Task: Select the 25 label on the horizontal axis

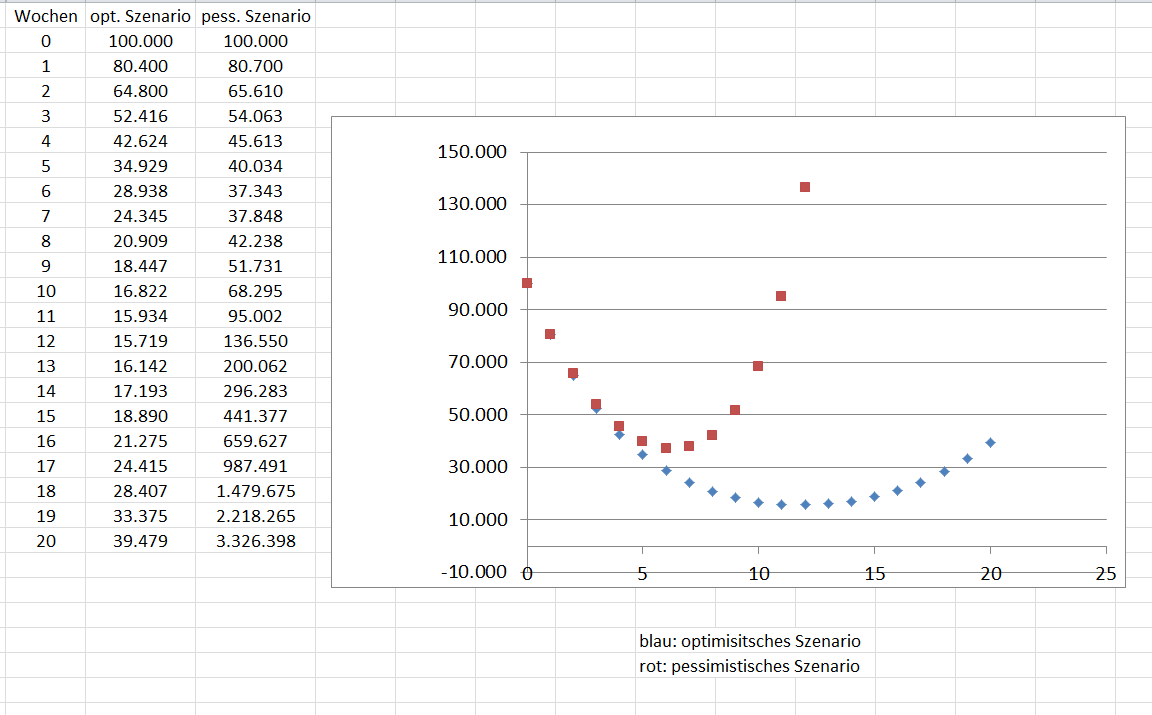Action: point(1105,573)
